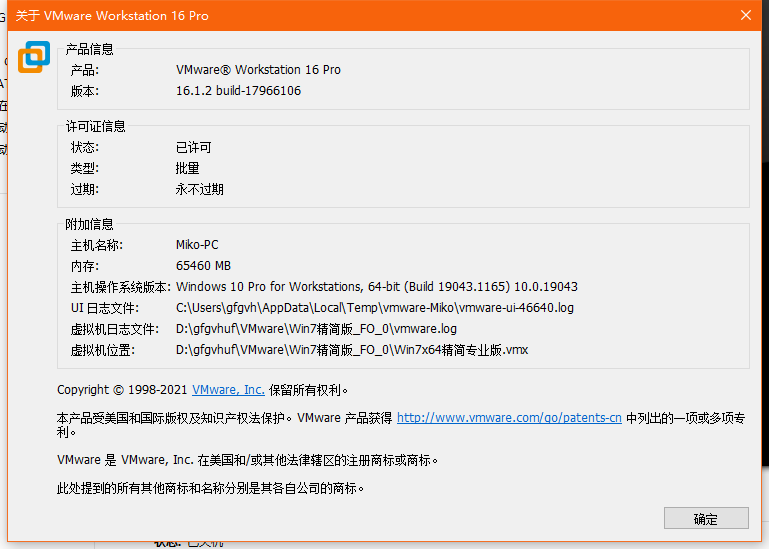Click the memory value 65460 MB
This screenshot has width=769, height=549.
coord(203,266)
